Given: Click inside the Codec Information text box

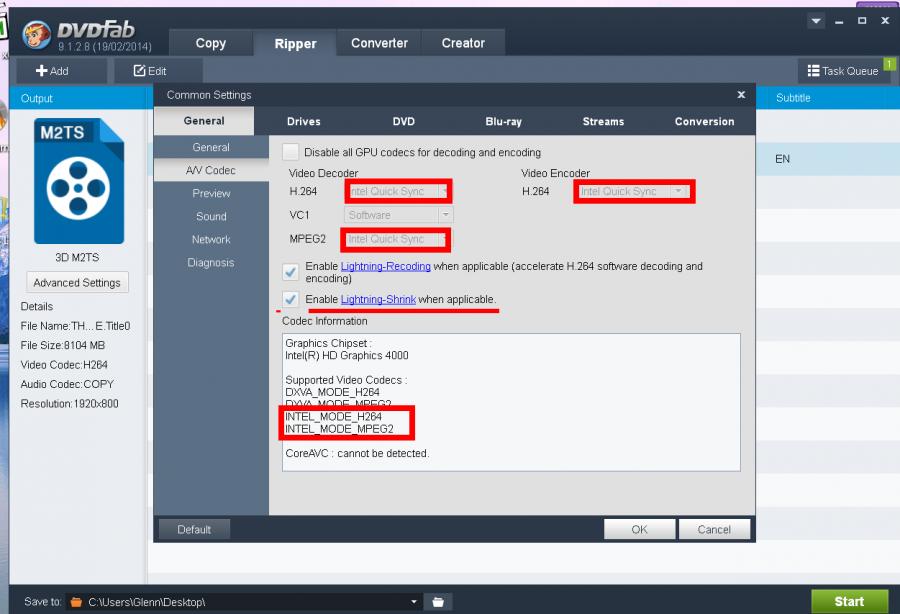Looking at the screenshot, I should [511, 402].
